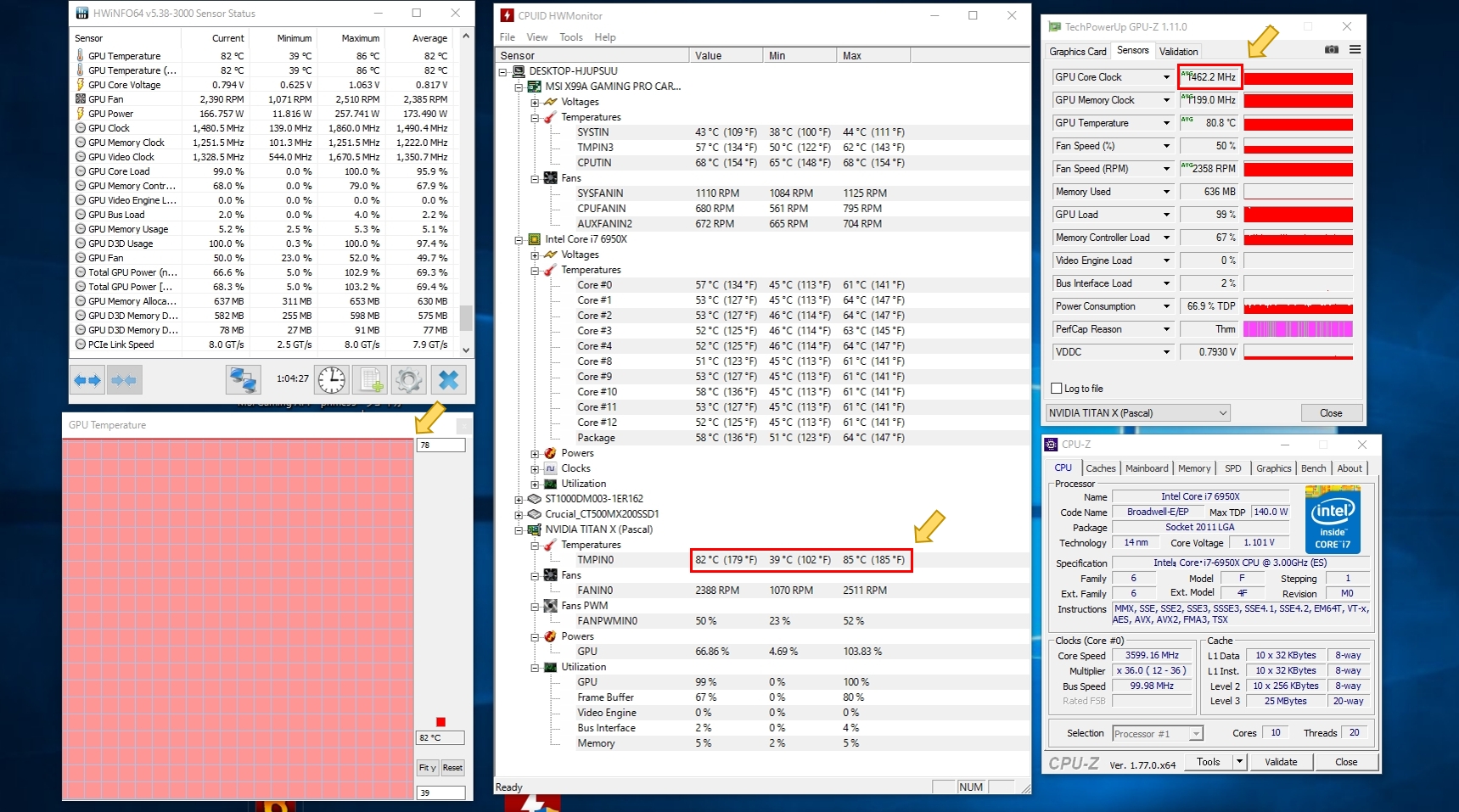Open HWiNFO sensor settings gear
Screen dimensions: 1459x812
(x=408, y=380)
